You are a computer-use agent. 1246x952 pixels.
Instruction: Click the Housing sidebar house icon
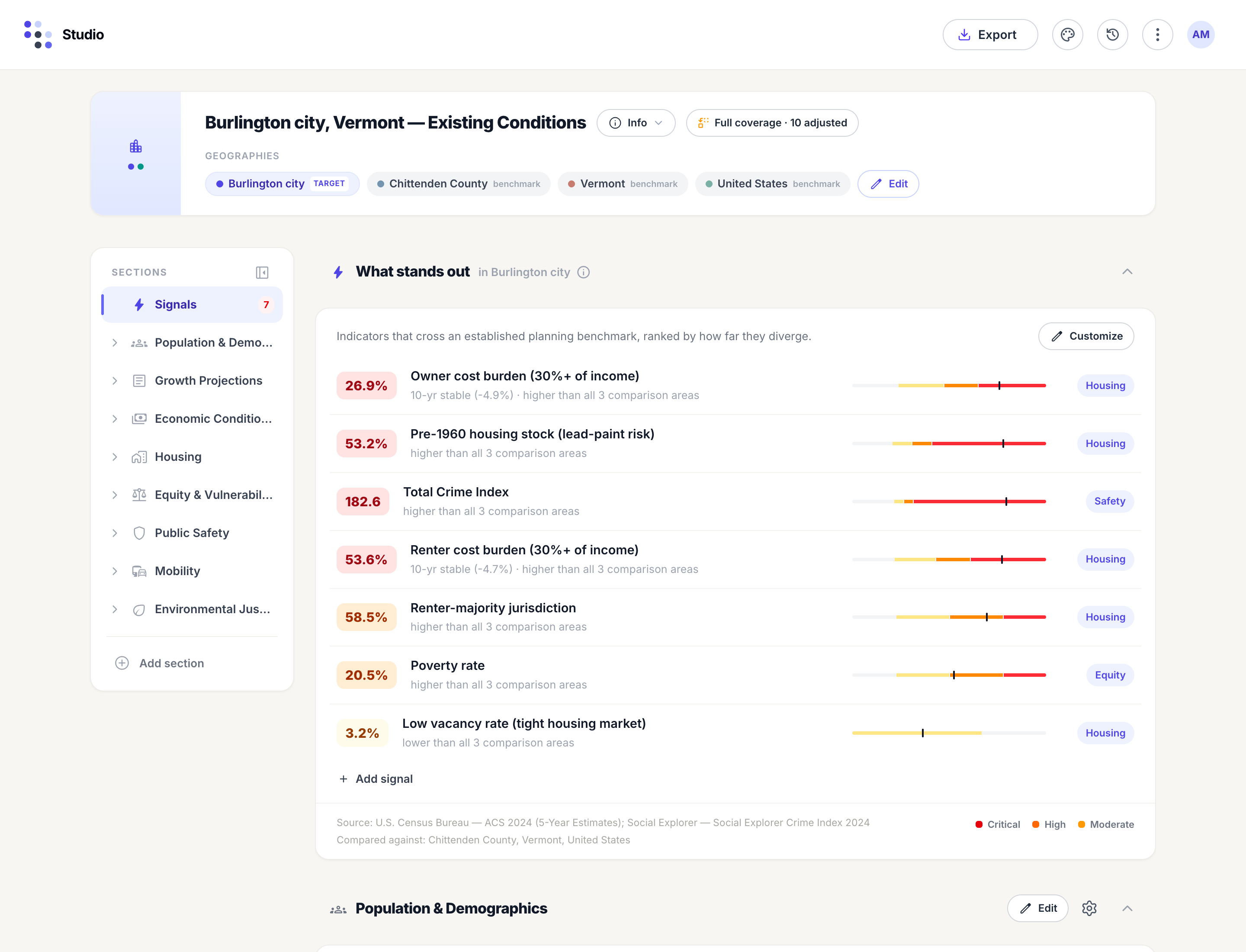[x=139, y=457]
